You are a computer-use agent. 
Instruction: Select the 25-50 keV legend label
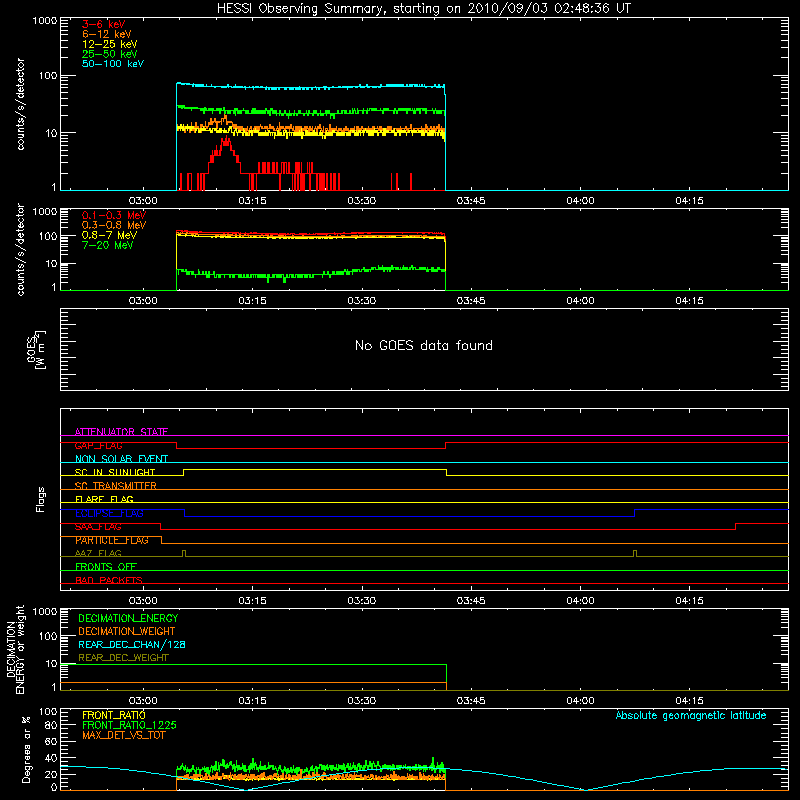[x=110, y=54]
